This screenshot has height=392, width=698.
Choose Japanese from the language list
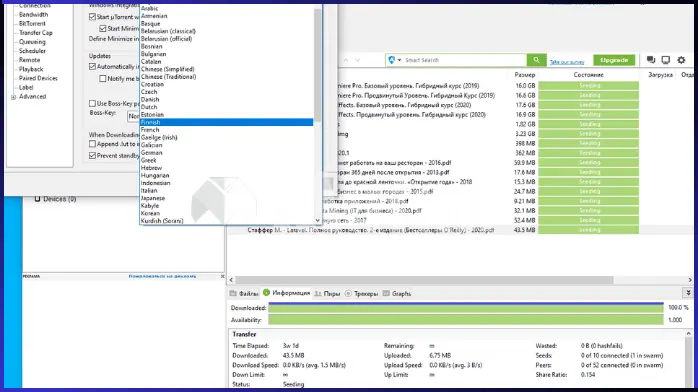227,198
